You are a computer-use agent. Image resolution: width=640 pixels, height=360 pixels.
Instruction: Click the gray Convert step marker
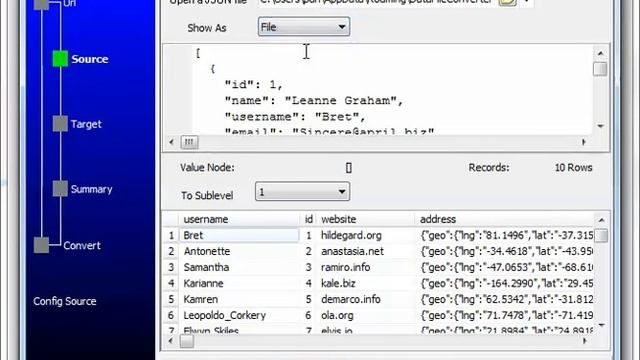click(41, 245)
